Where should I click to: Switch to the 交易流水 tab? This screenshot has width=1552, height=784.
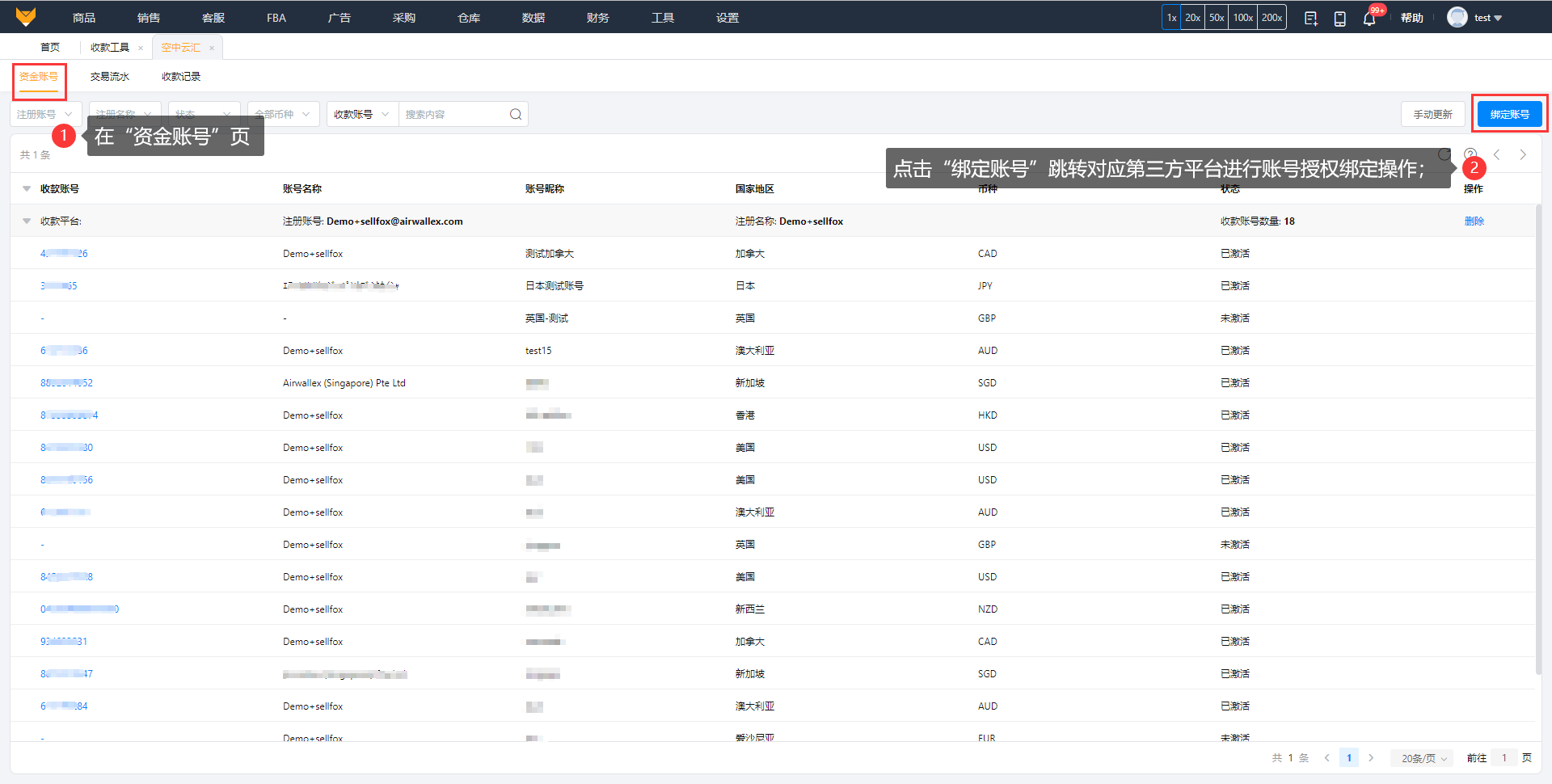click(x=110, y=77)
